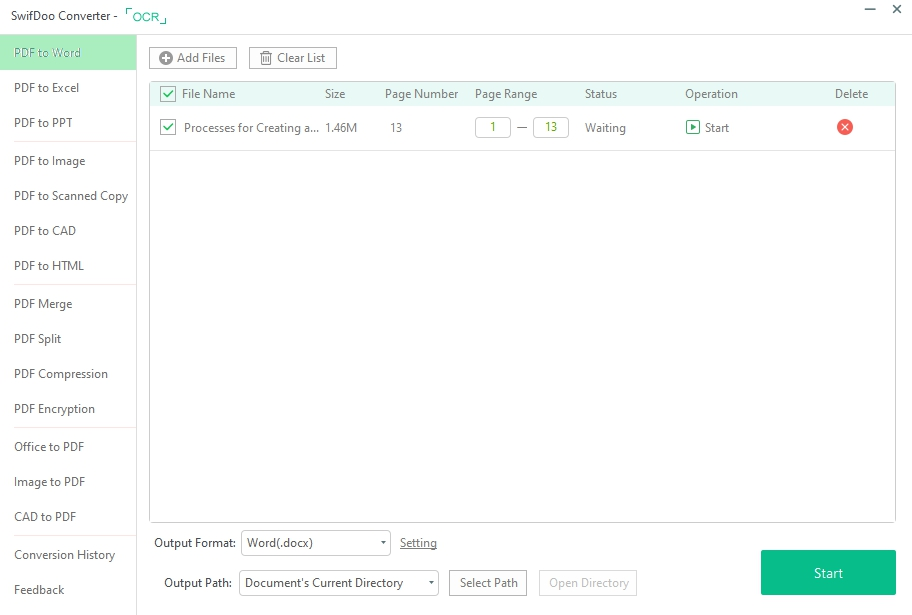Screen dimensions: 912x615
Task: Click the Operation column header
Action: pyautogui.click(x=711, y=94)
